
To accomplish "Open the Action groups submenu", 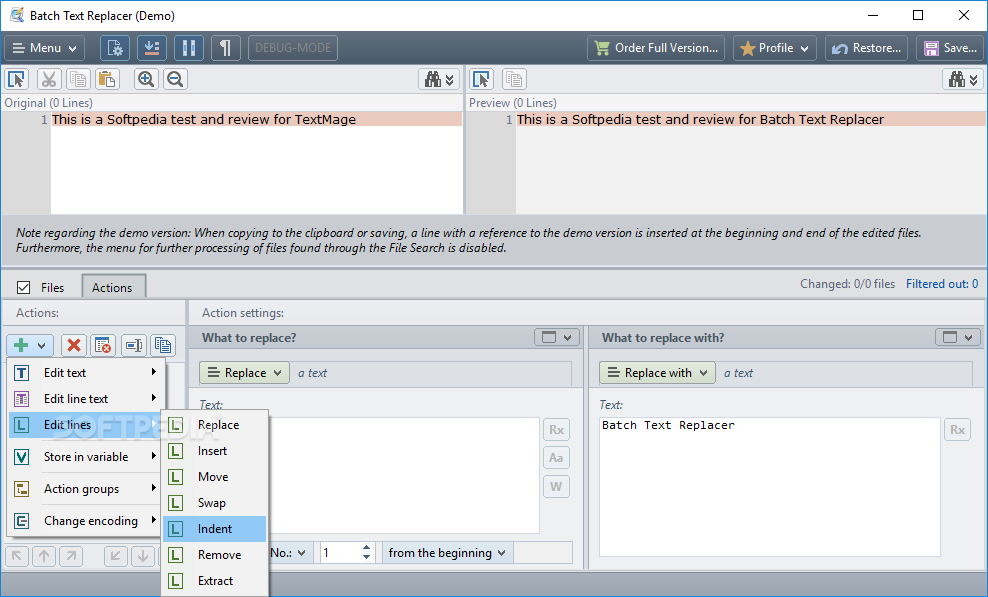I will click(x=86, y=489).
